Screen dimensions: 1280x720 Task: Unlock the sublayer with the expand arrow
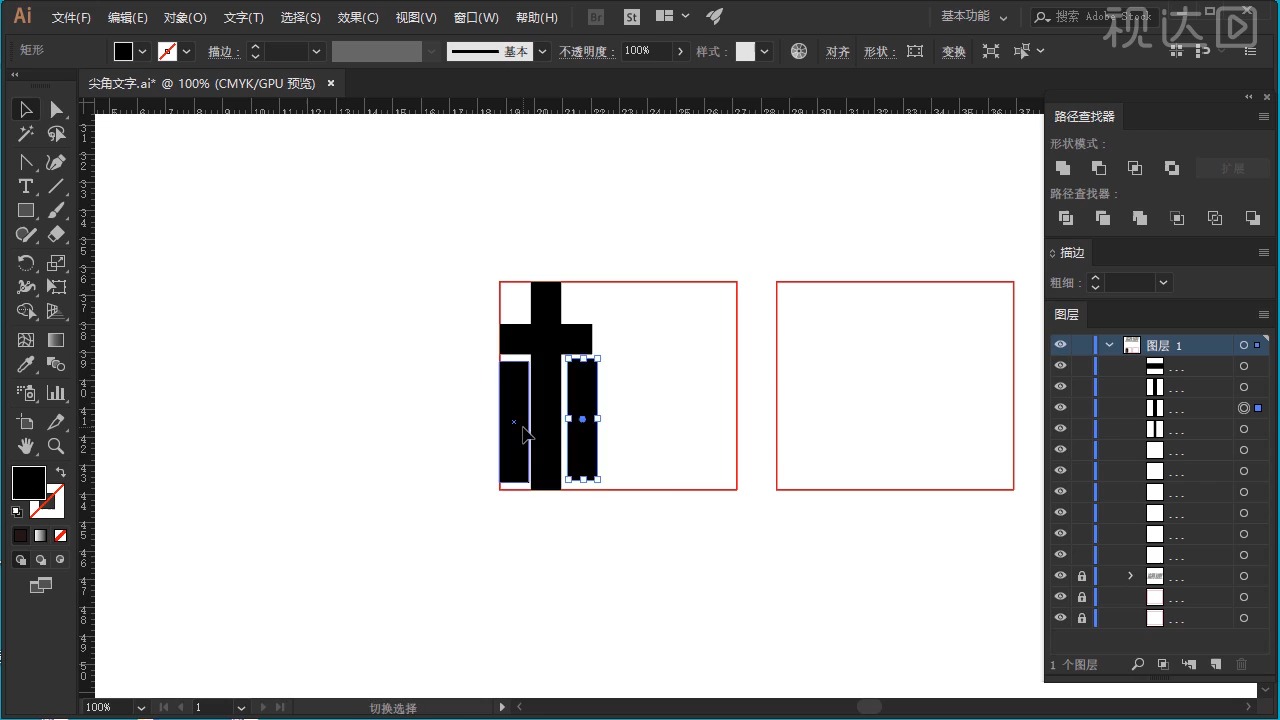click(1081, 576)
